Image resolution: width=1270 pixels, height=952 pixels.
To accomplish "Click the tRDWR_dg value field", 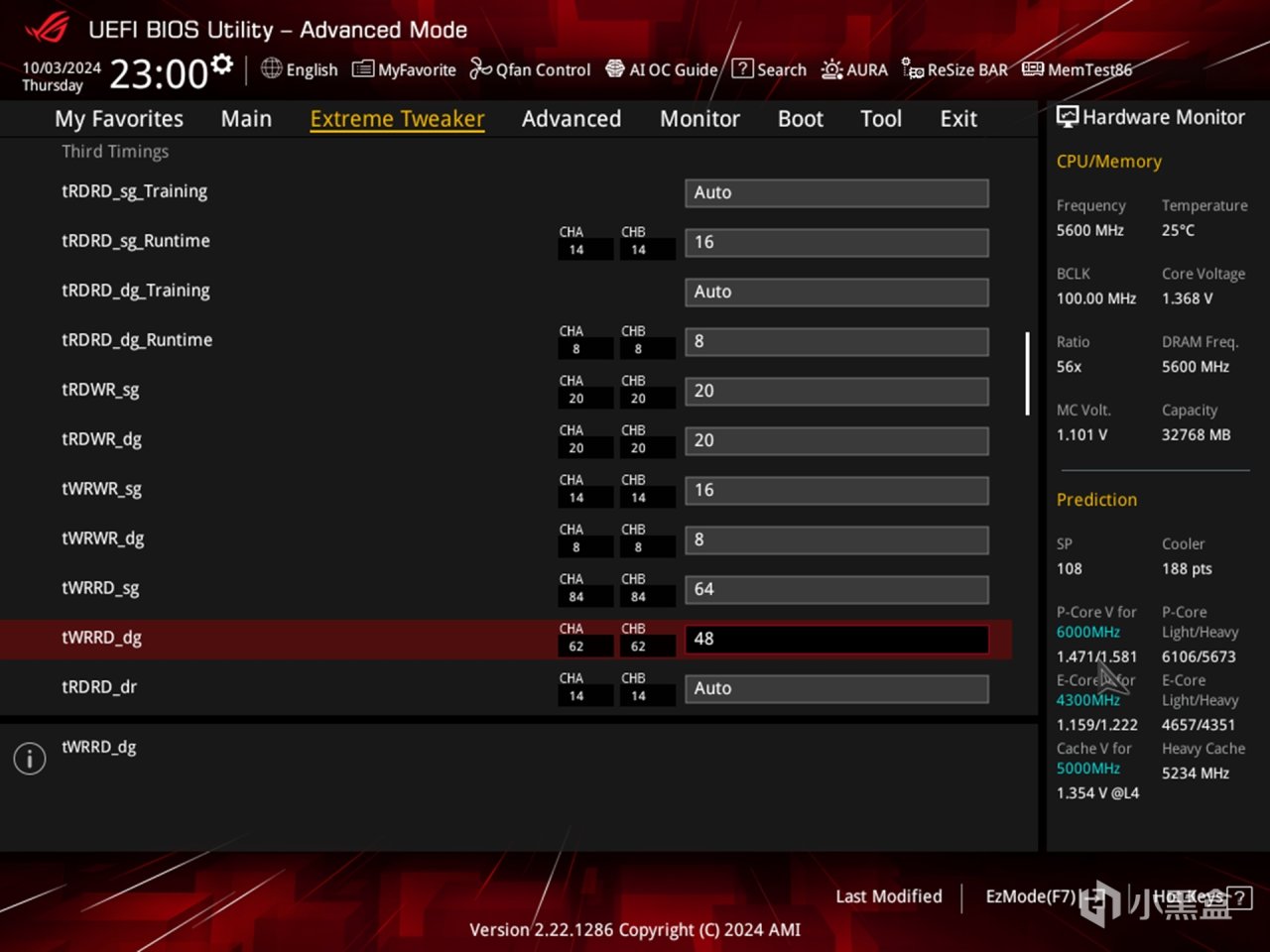I will [x=836, y=440].
